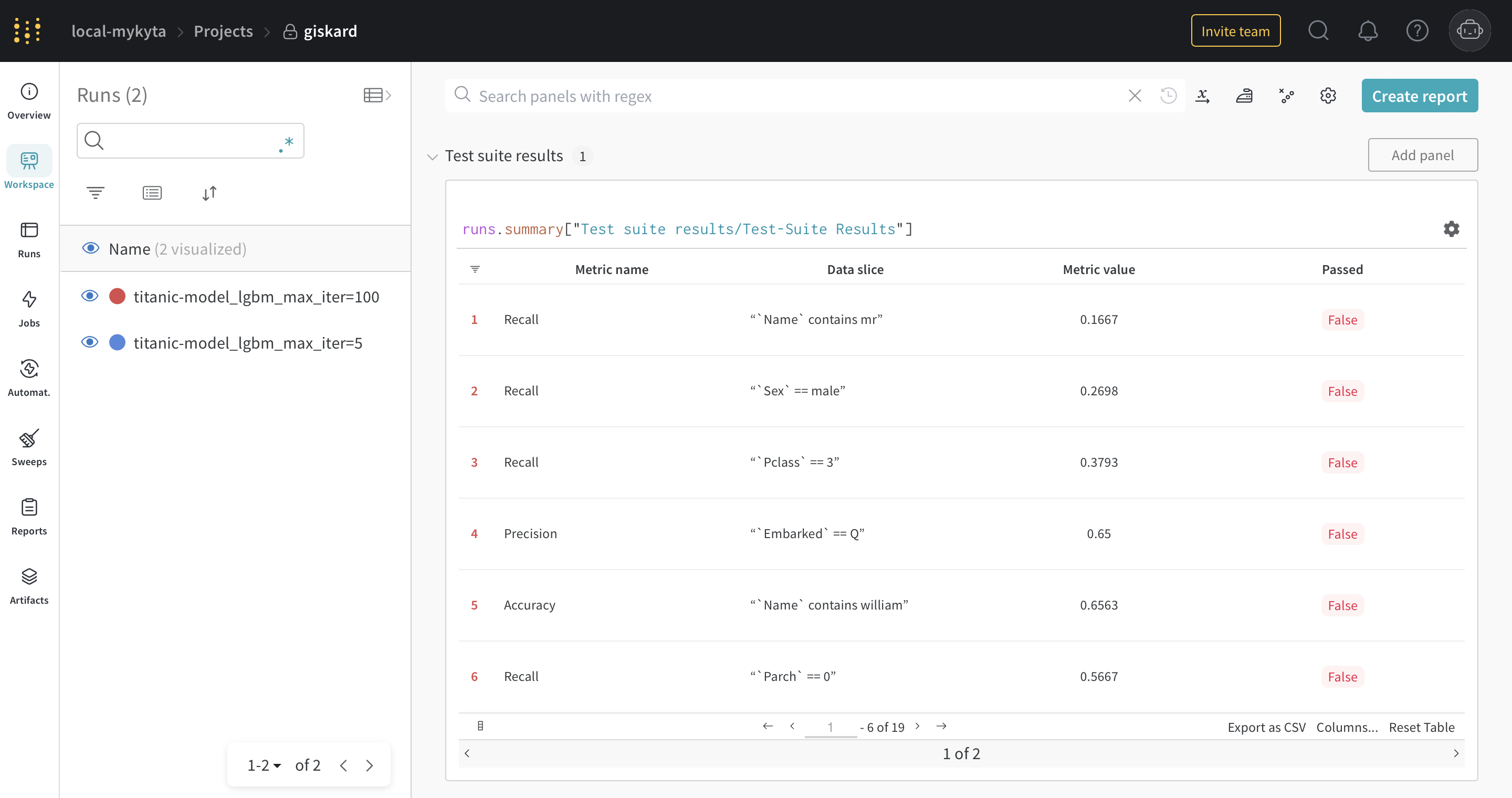
Task: Open the table filter icon beside Metric name
Action: [x=475, y=269]
